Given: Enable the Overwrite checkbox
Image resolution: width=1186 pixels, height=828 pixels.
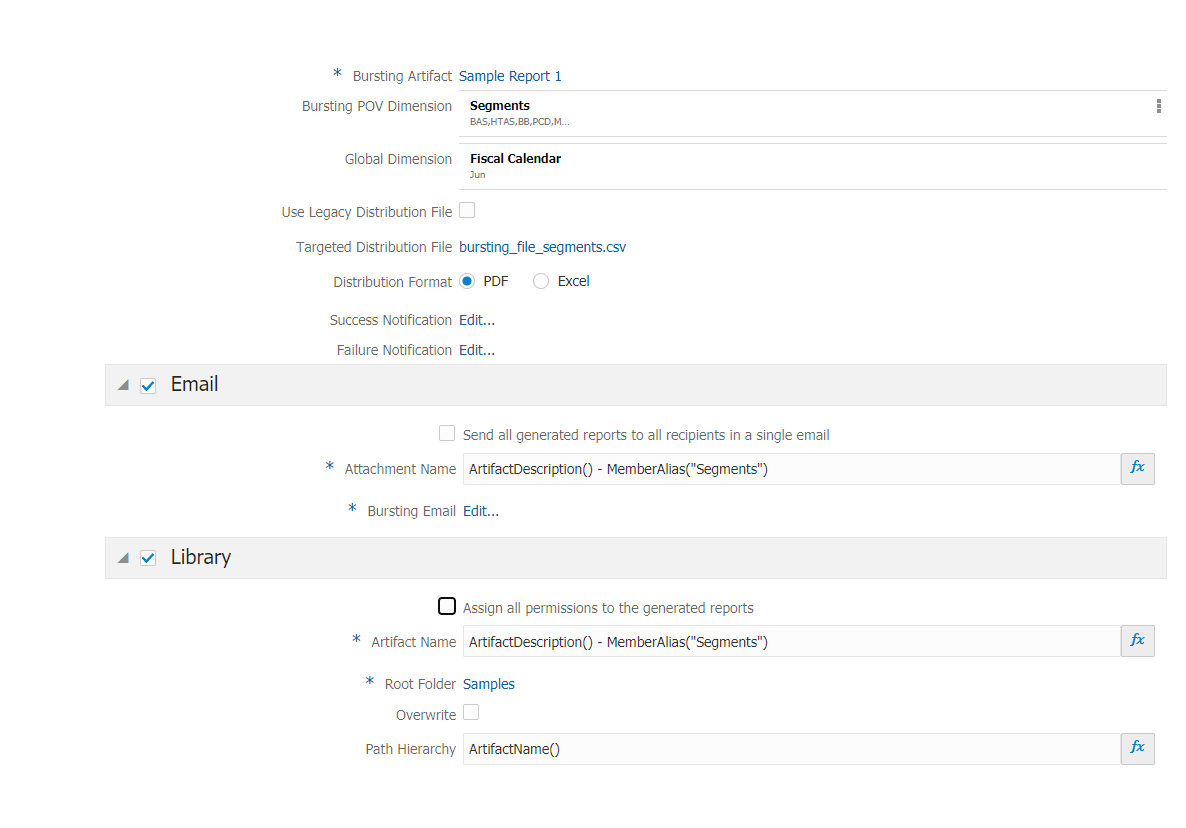Looking at the screenshot, I should point(471,712).
